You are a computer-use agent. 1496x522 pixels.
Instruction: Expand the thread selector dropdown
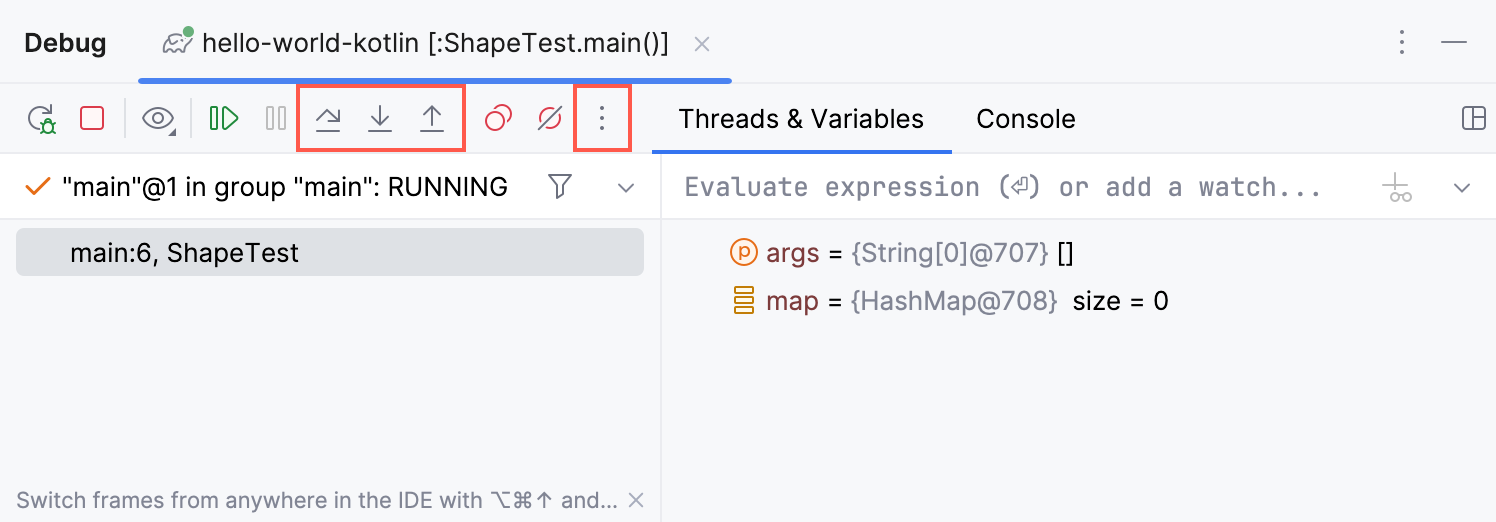pyautogui.click(x=626, y=187)
